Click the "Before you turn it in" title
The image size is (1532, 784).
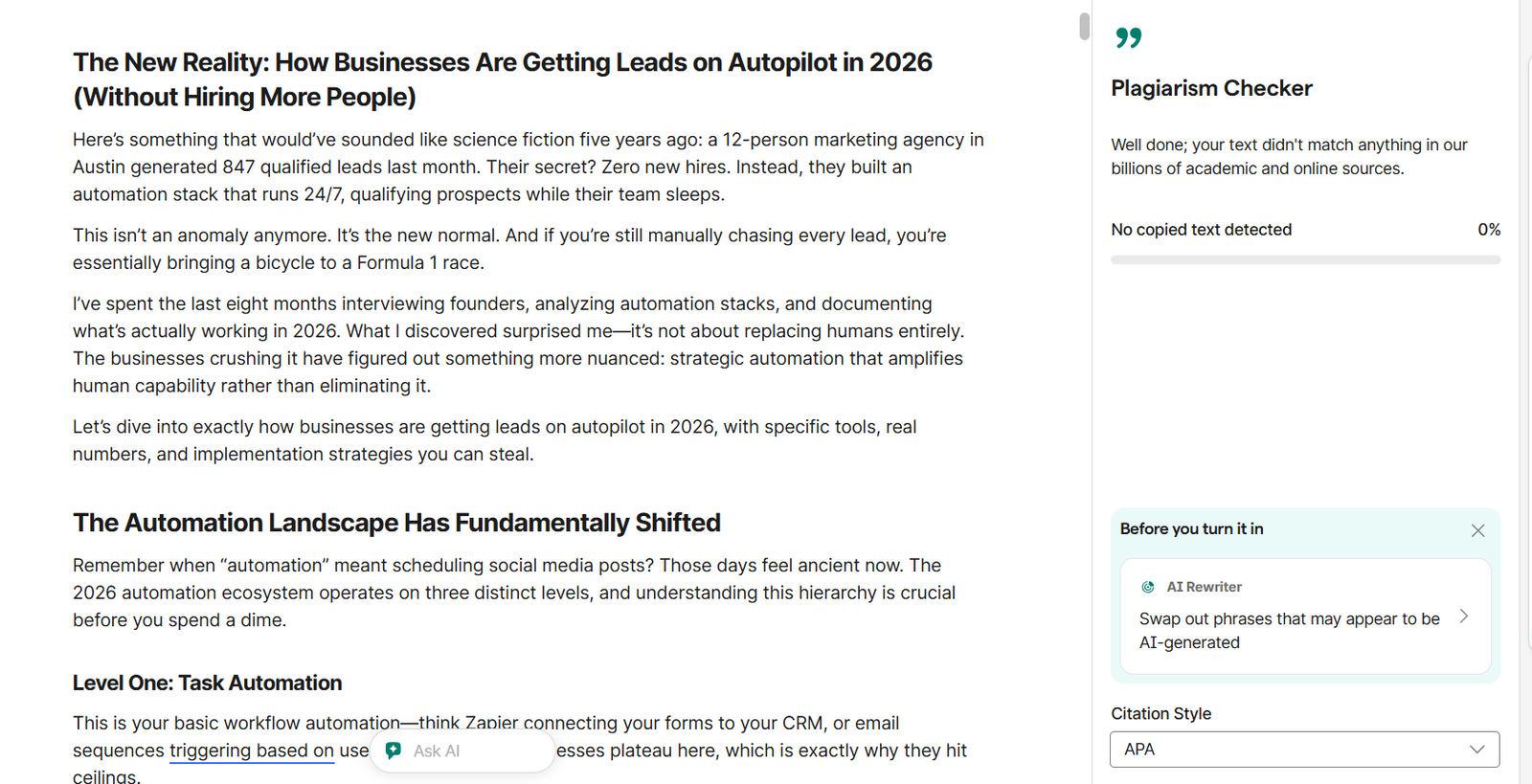(x=1191, y=529)
